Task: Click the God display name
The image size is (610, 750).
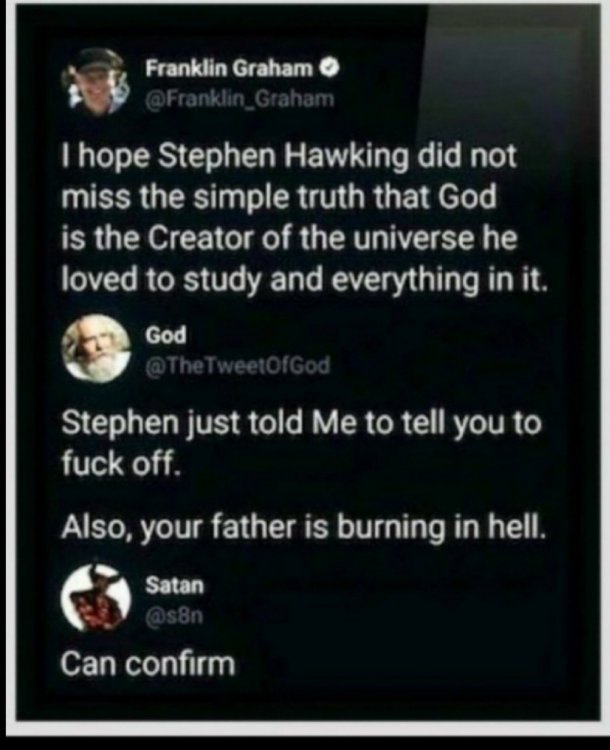Action: (166, 336)
